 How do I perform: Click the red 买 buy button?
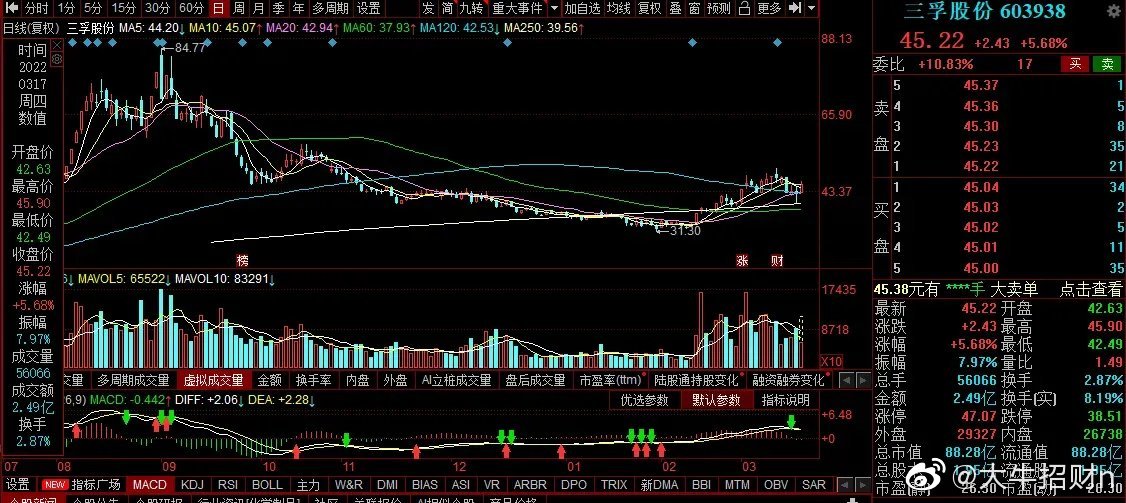click(1074, 64)
